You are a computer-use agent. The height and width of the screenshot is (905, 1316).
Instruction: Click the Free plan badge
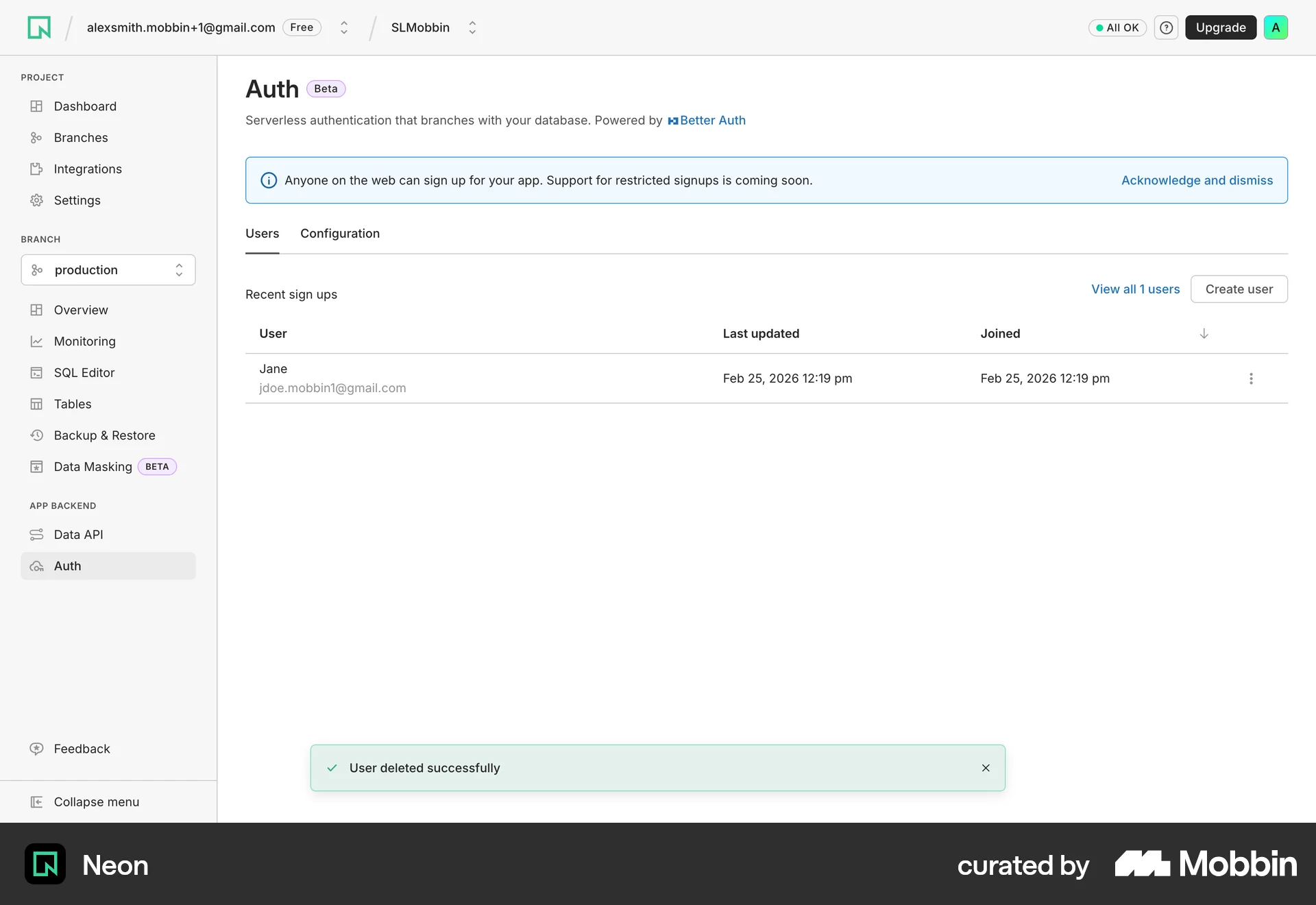coord(302,27)
